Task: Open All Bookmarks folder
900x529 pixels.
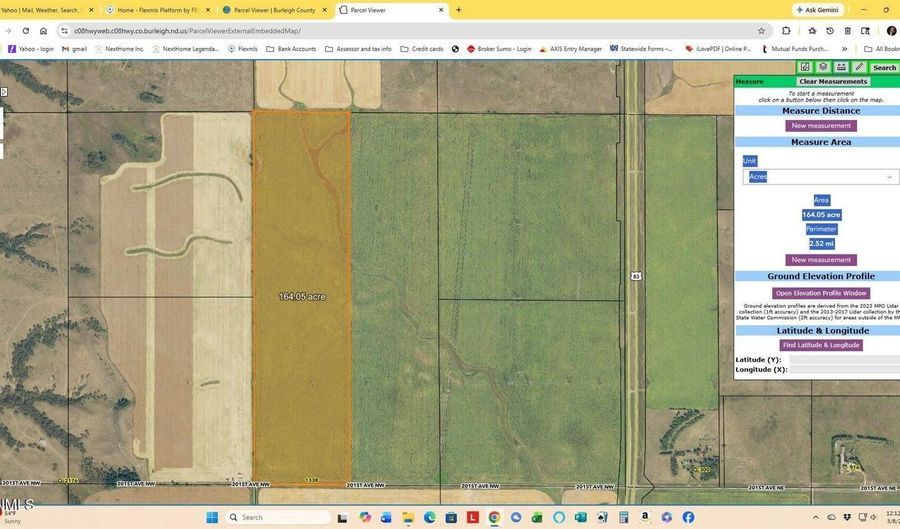Action: click(x=882, y=49)
